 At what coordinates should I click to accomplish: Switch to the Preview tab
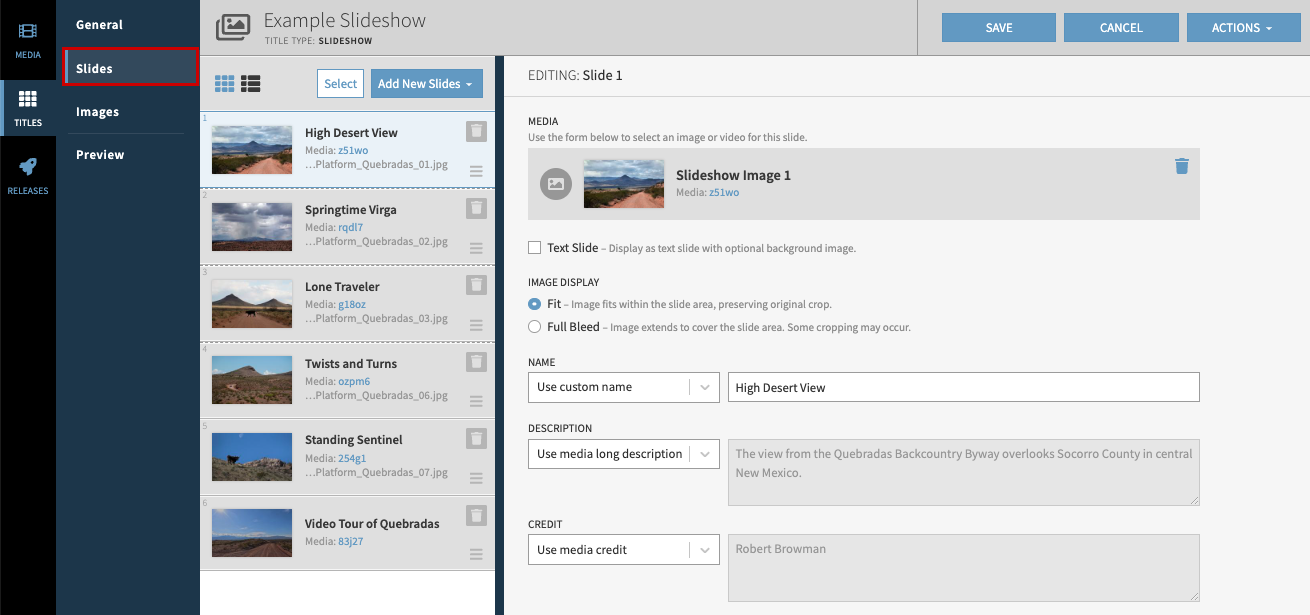click(100, 154)
